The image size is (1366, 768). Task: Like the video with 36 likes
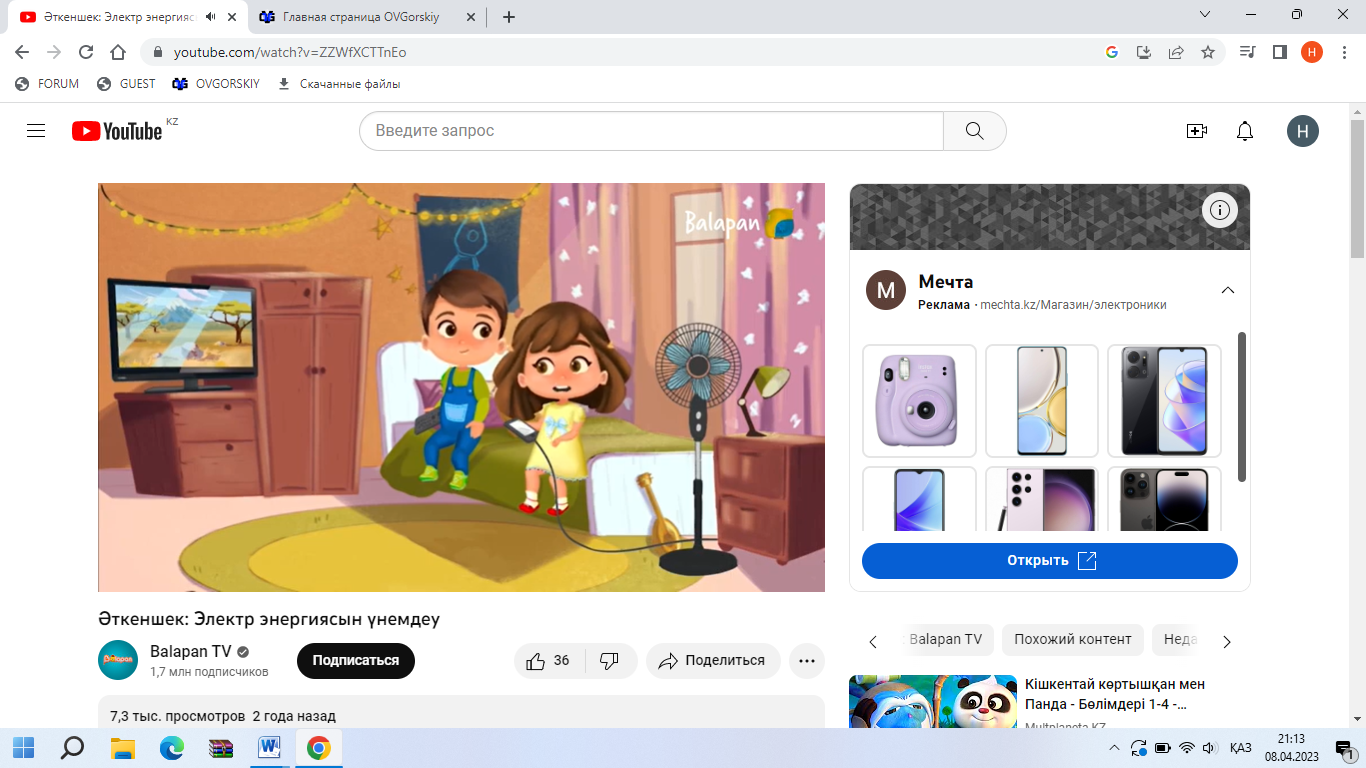coord(549,661)
